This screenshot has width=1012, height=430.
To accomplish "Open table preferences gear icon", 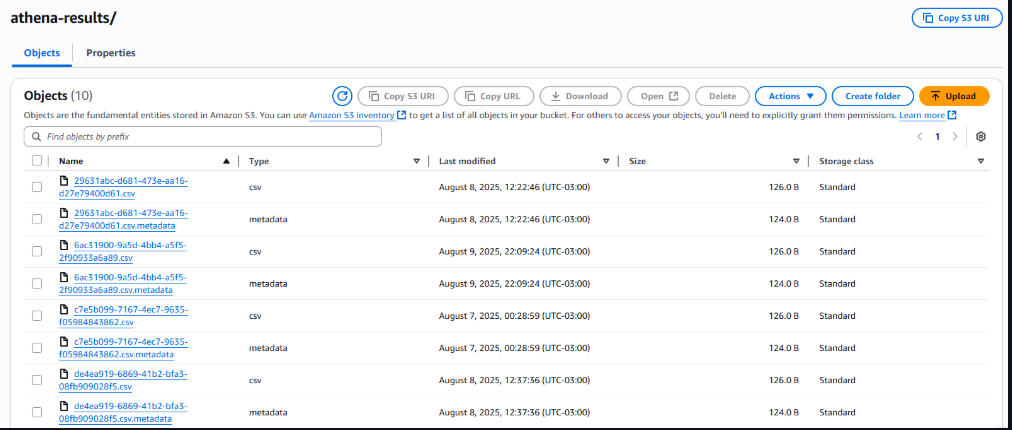I will [x=981, y=136].
